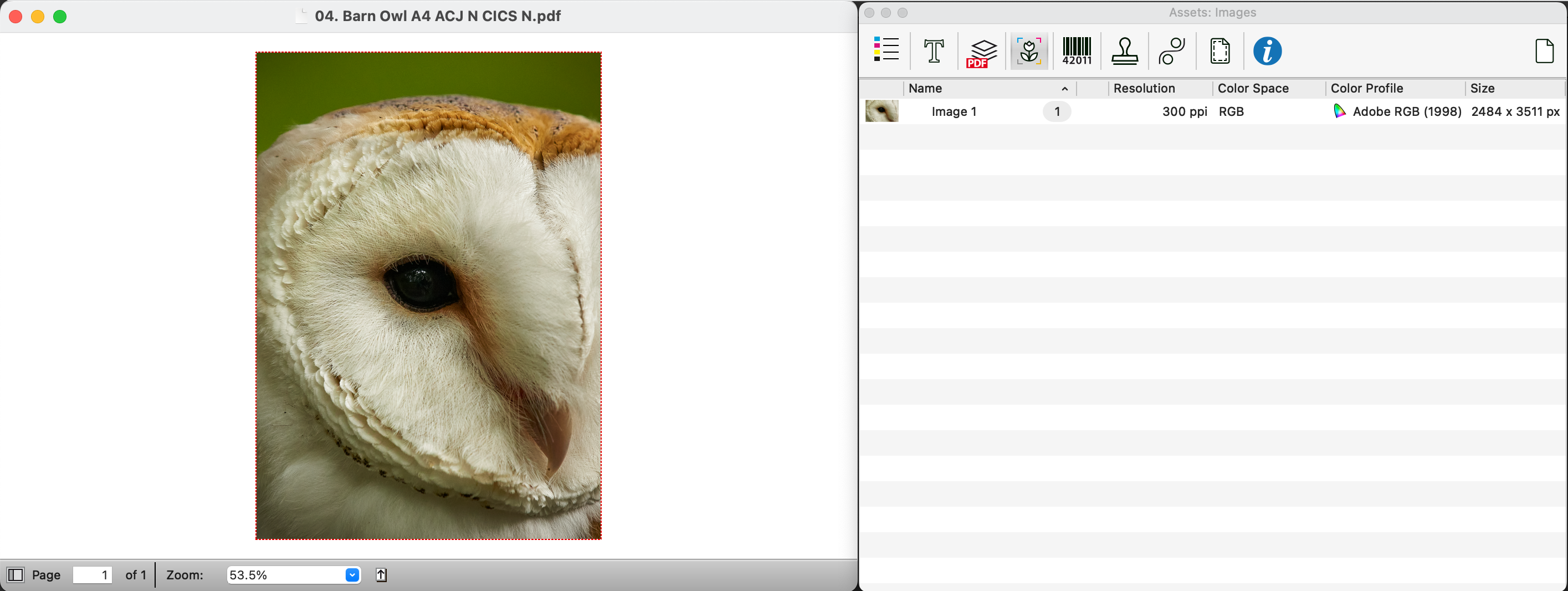
Task: Click the usage count badge 1
Action: 1057,111
